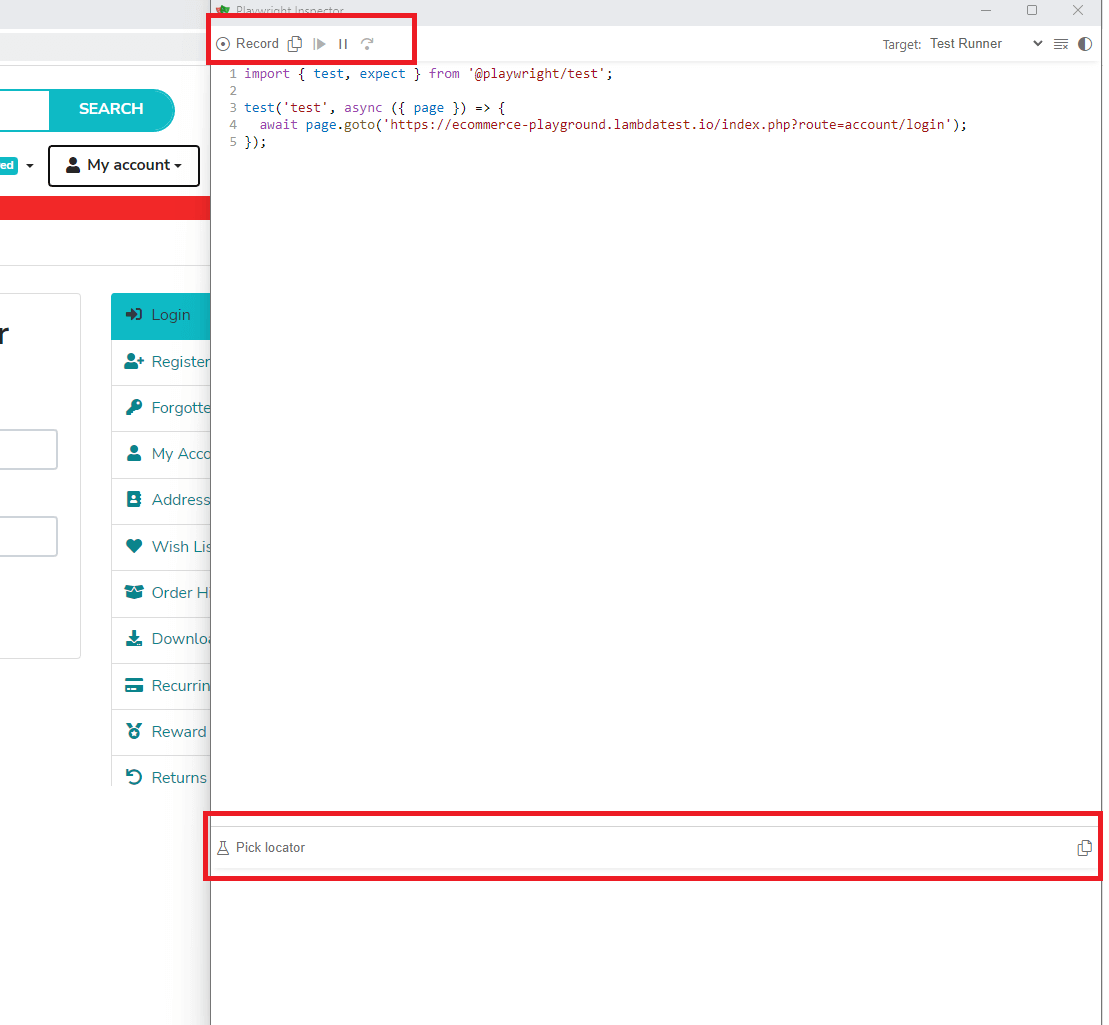Viewport: 1109px width, 1025px height.
Task: Click the person icon beside My Account
Action: (x=134, y=453)
